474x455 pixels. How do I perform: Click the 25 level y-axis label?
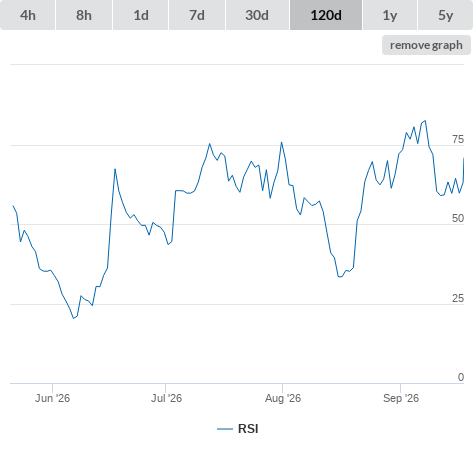click(458, 298)
